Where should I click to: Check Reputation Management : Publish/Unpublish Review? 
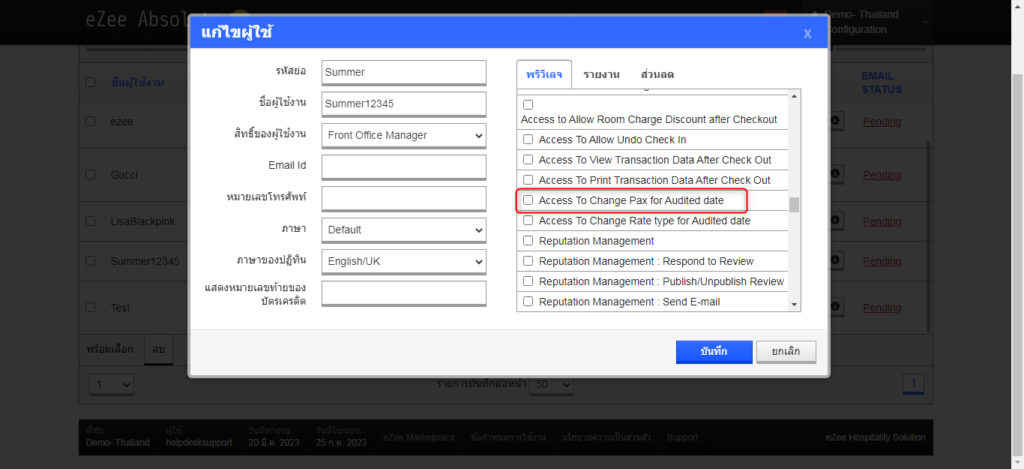point(528,282)
